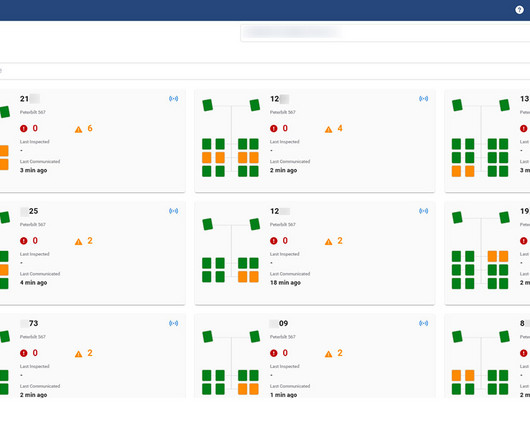Click orange warning triangle on vehicle 25
The width and height of the screenshot is (530, 442).
tap(78, 242)
